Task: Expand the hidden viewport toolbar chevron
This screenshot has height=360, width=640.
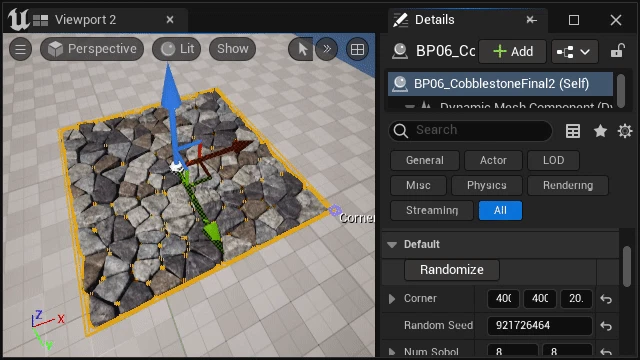Action: (327, 49)
